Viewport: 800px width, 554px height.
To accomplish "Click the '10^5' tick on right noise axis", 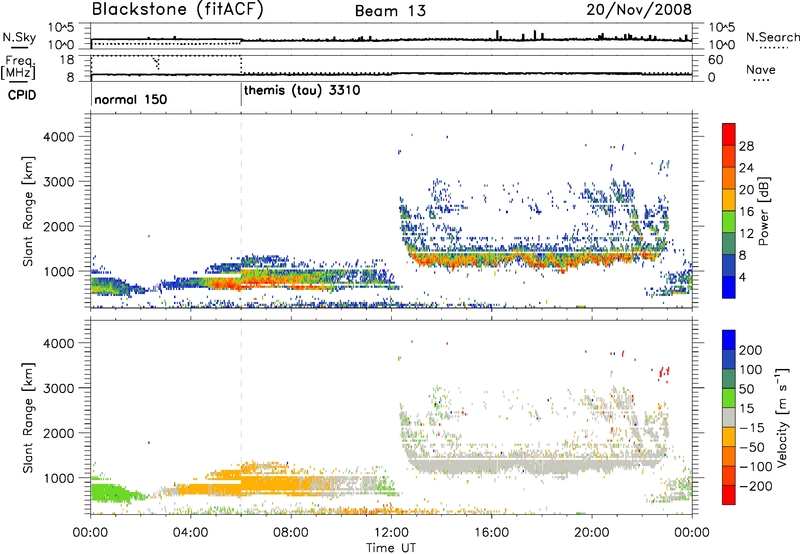I will tap(721, 28).
